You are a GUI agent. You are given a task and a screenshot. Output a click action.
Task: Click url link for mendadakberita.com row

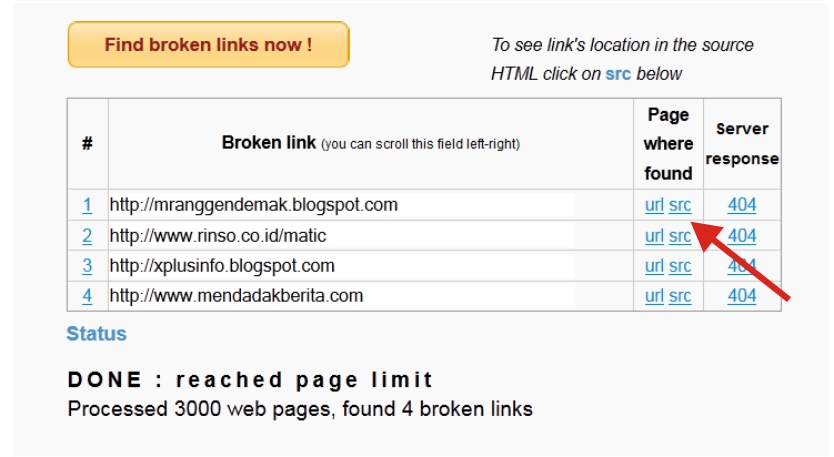click(x=654, y=296)
